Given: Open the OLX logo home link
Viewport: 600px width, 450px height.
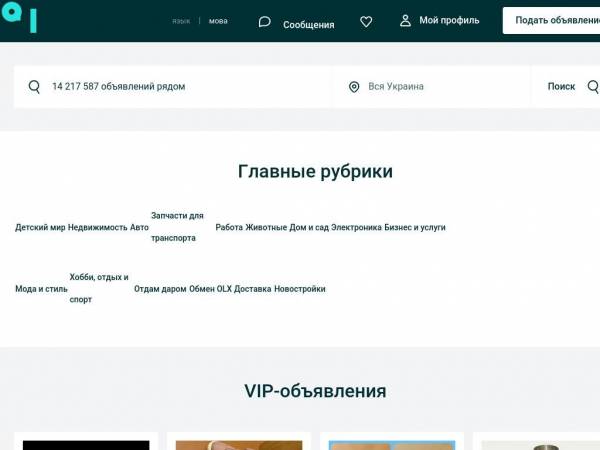Looking at the screenshot, I should [x=19, y=17].
